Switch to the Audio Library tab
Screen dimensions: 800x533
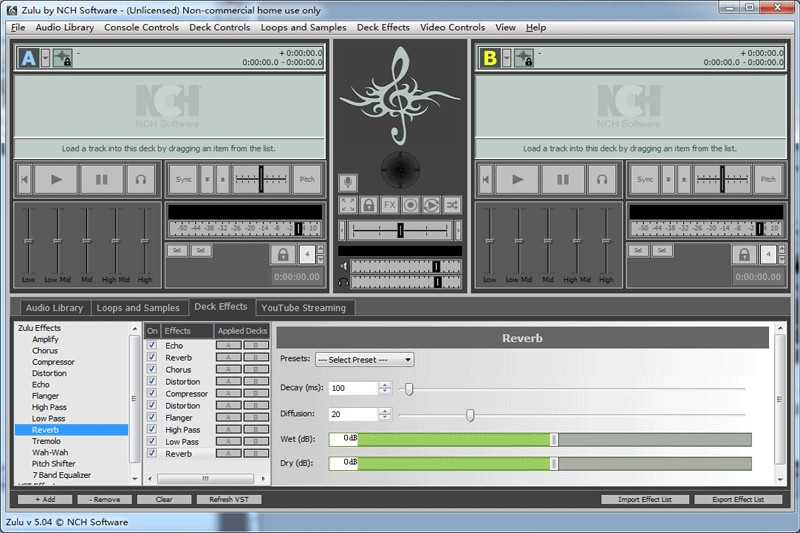point(55,308)
